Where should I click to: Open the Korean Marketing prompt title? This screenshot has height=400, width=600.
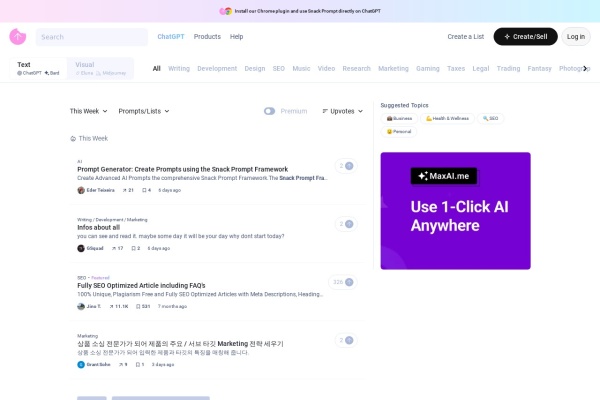click(180, 344)
